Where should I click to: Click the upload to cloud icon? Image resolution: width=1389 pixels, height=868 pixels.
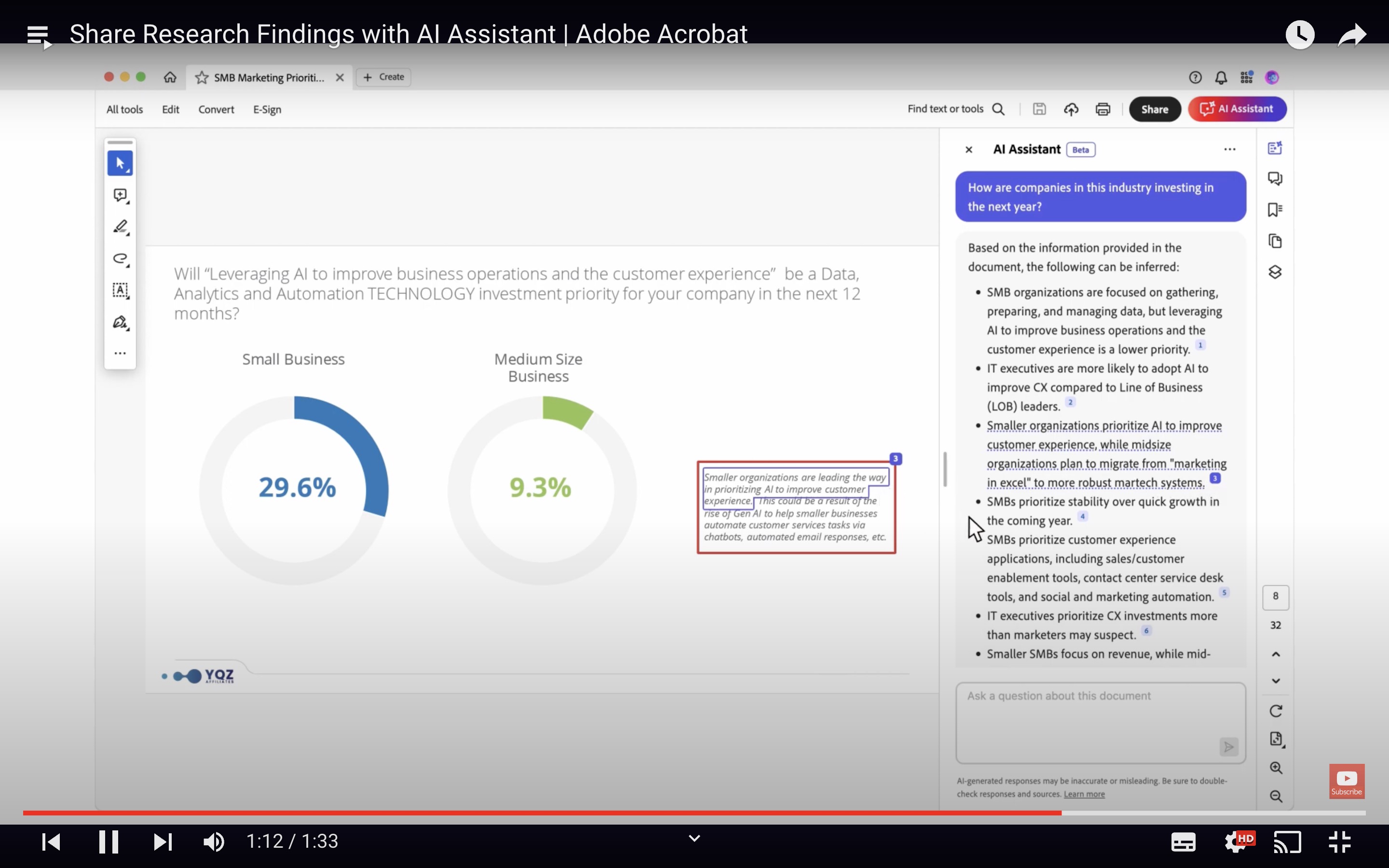[1071, 109]
